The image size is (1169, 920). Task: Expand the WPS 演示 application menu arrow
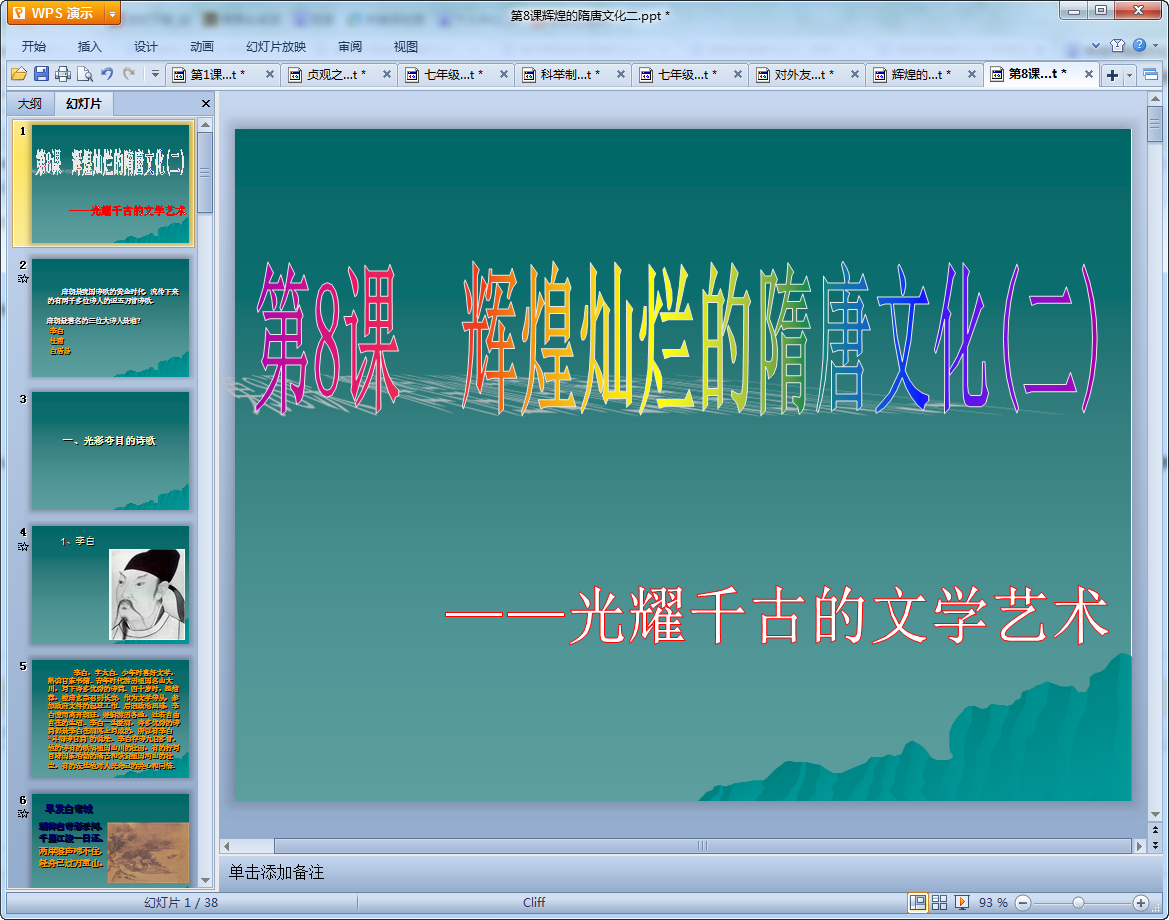pos(112,13)
